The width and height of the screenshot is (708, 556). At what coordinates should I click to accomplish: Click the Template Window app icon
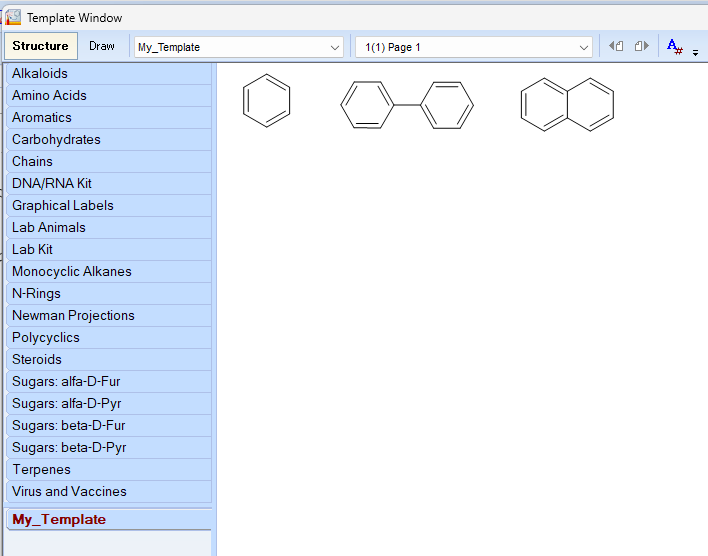14,17
